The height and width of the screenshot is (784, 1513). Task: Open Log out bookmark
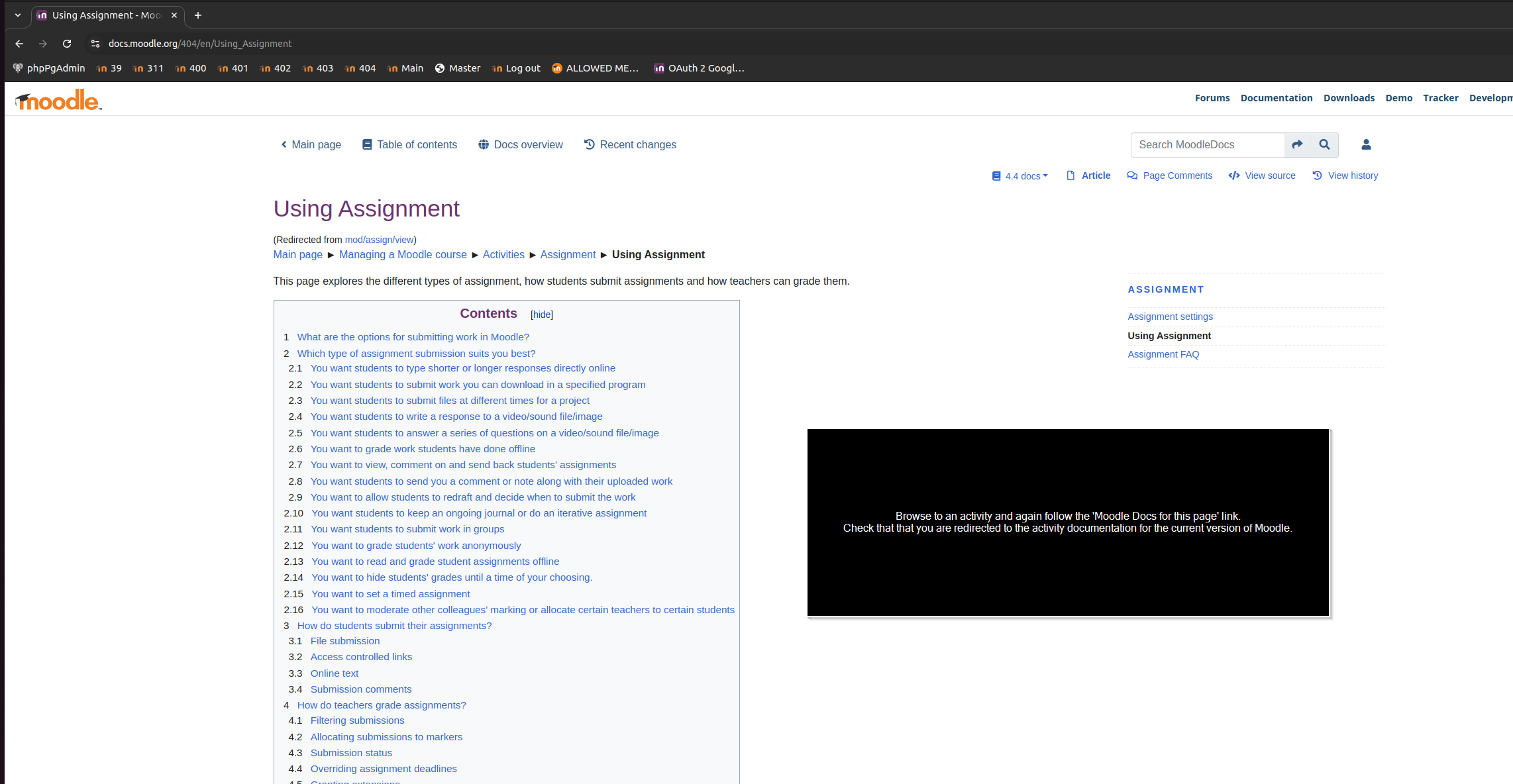pyautogui.click(x=516, y=68)
